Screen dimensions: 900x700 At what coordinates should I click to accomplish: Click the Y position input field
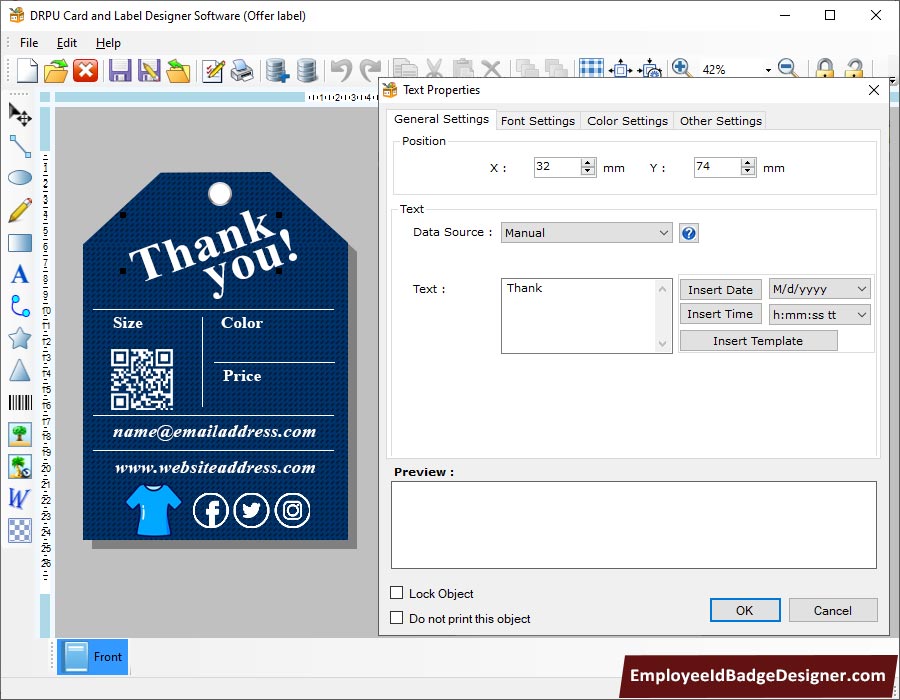pyautogui.click(x=717, y=167)
